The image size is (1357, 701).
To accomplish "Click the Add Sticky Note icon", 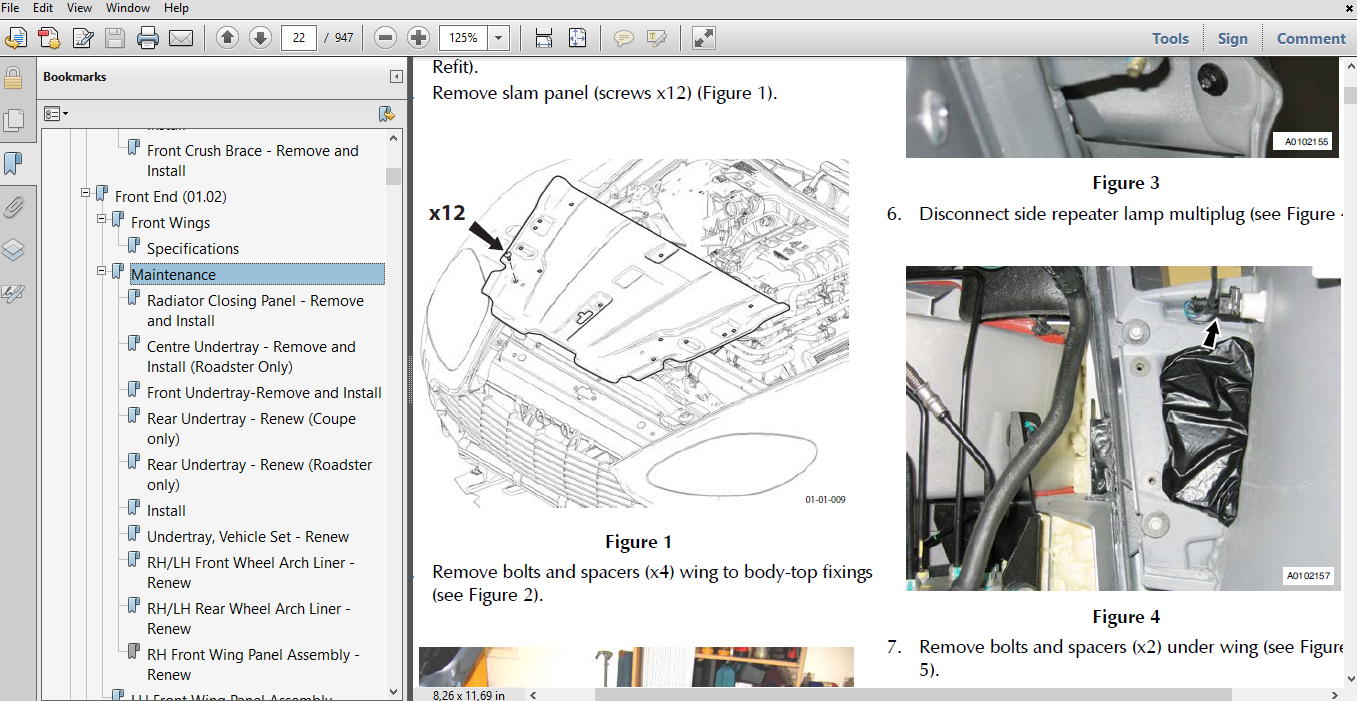I will coord(623,37).
